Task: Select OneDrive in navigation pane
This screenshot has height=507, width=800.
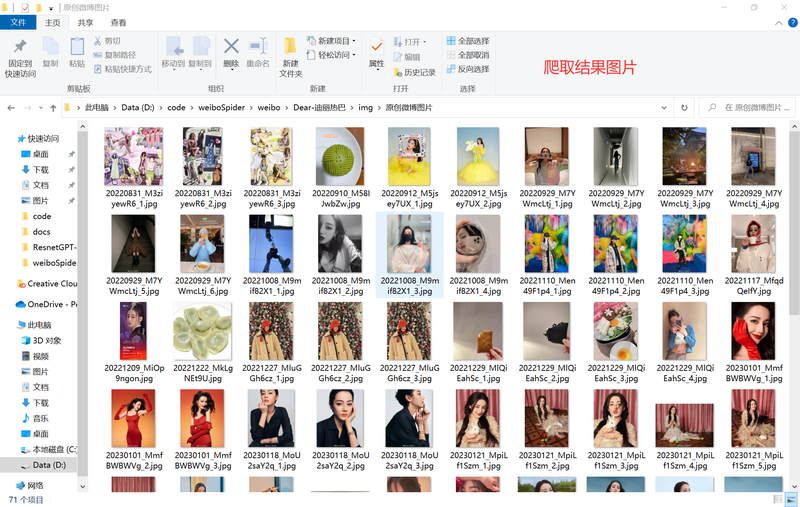Action: [x=46, y=305]
